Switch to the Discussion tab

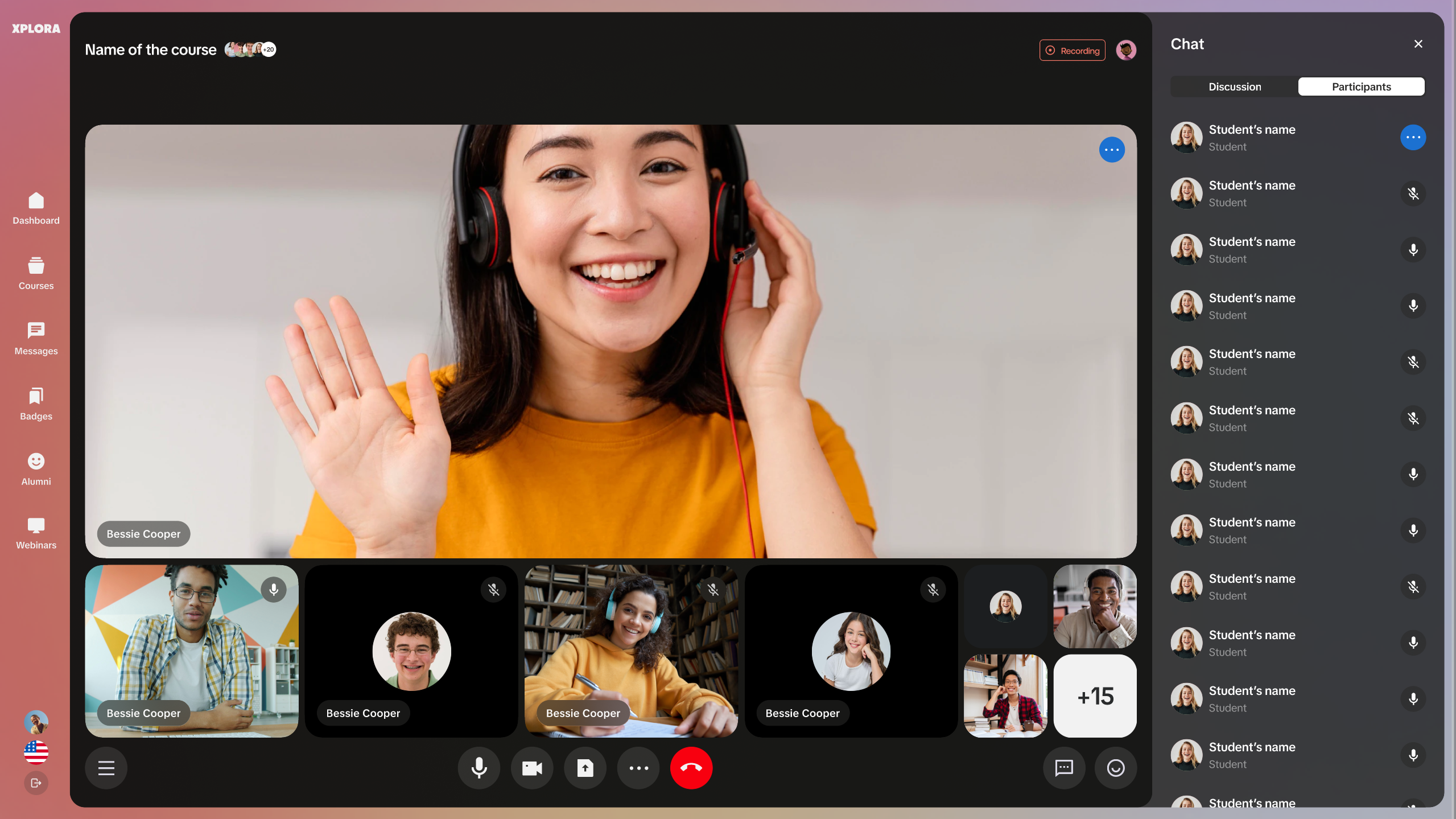[x=1235, y=87]
